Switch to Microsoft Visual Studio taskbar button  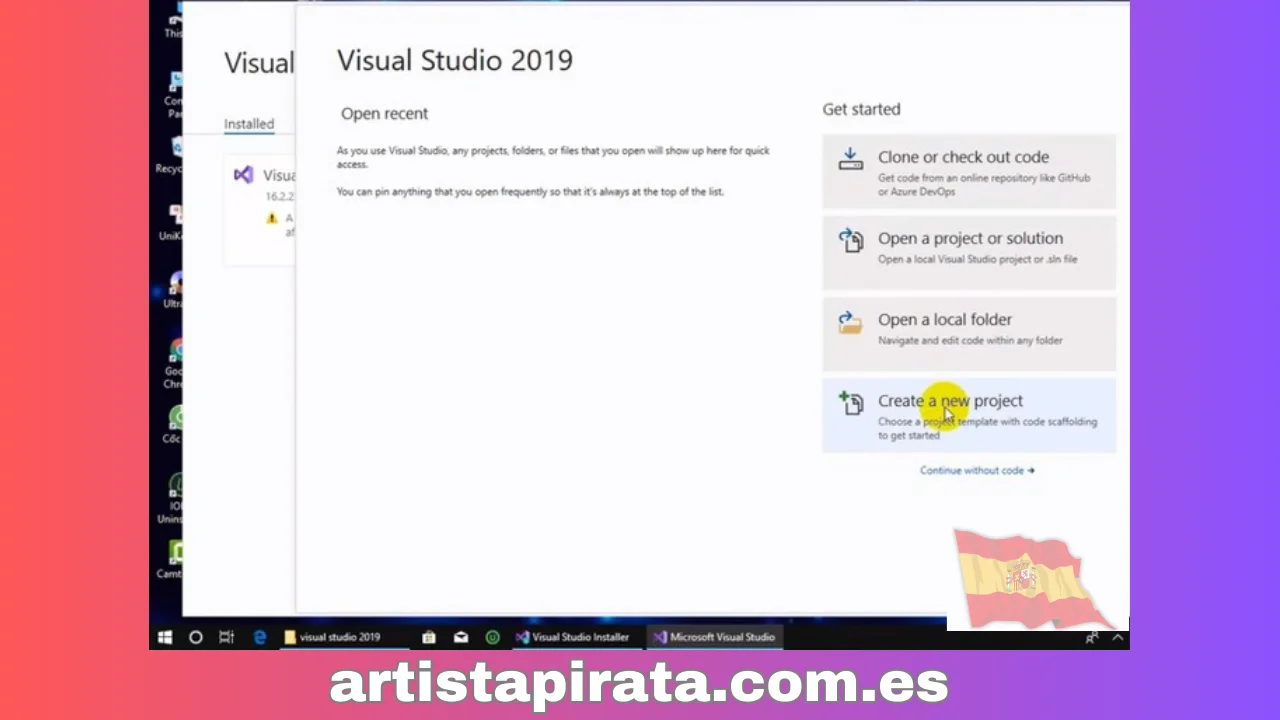coord(714,637)
